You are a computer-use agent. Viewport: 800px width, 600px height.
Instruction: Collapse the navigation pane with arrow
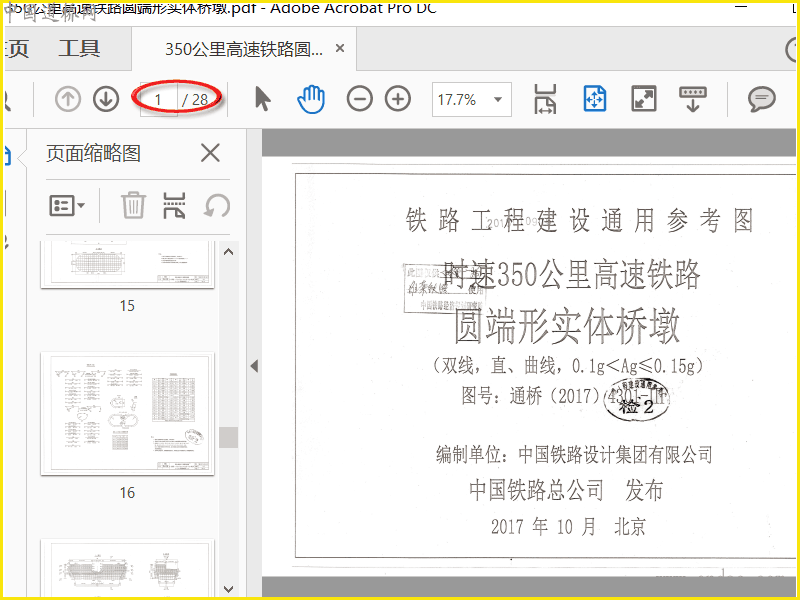[x=254, y=366]
